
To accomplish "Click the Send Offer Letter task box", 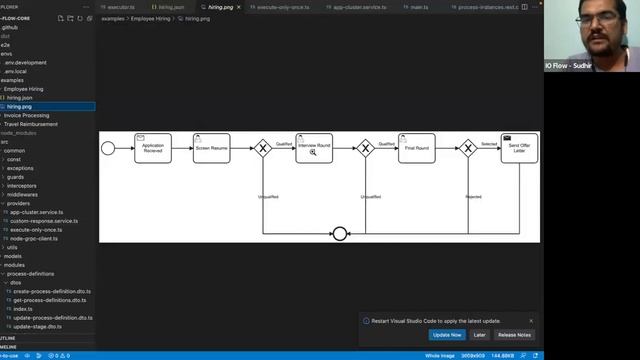I will 520,148.
